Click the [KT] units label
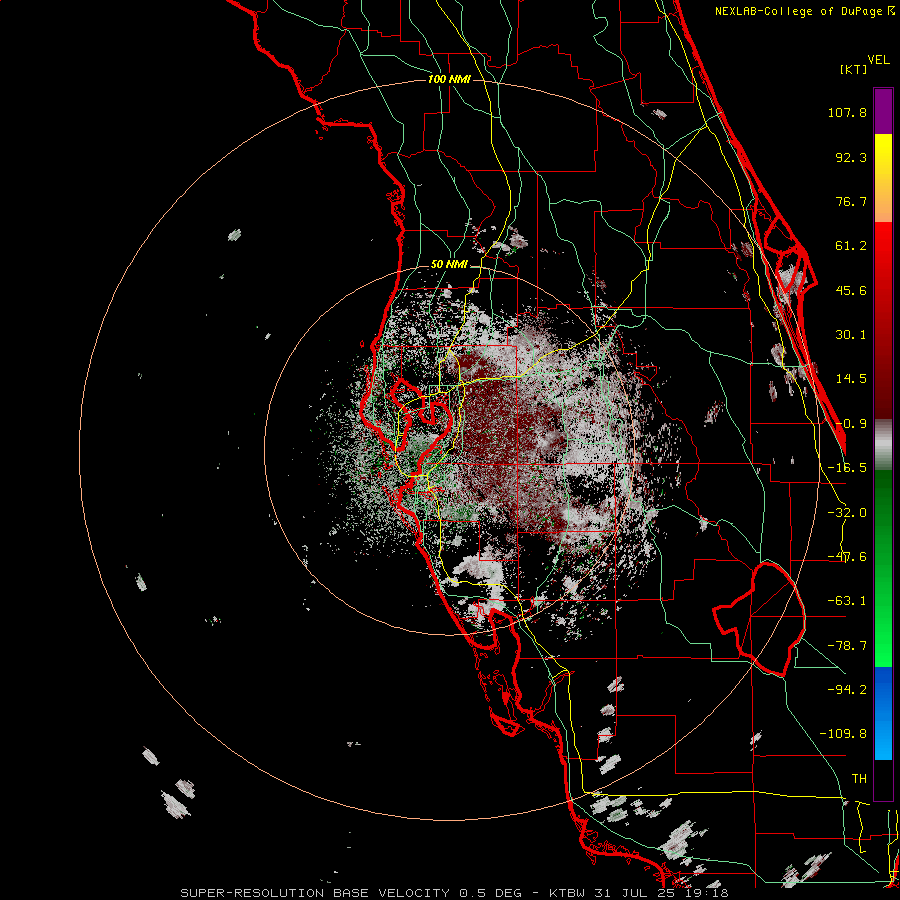The height and width of the screenshot is (900, 900). click(x=853, y=69)
